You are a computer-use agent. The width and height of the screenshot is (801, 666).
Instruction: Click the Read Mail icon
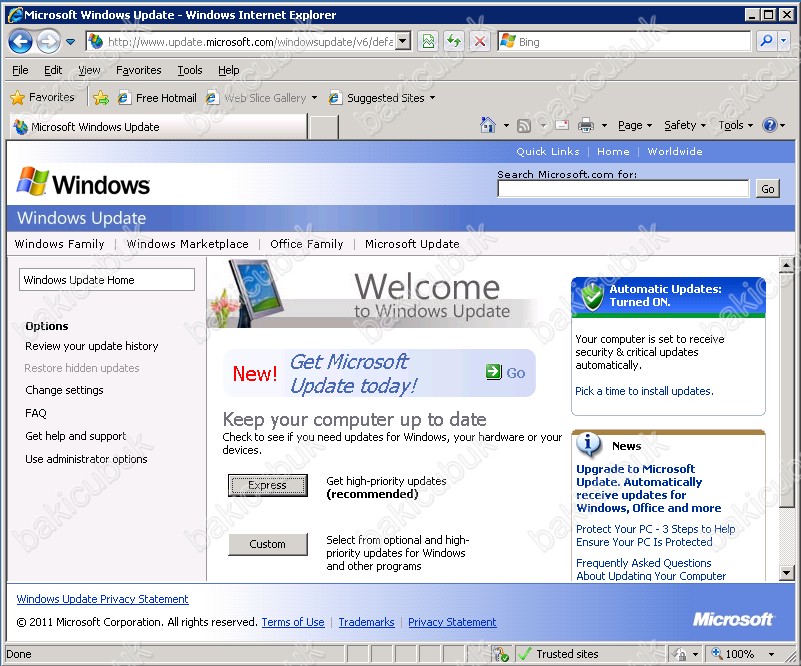point(562,125)
